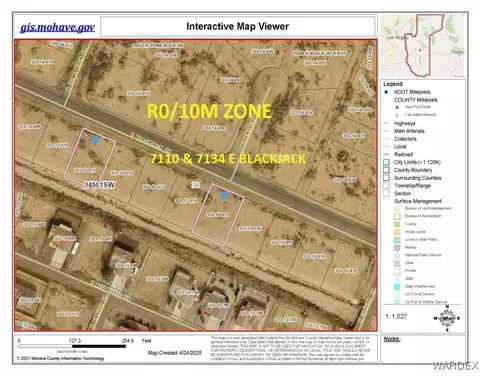The image size is (480, 376).
Task: Click the Highways line symbol
Action: click(387, 123)
